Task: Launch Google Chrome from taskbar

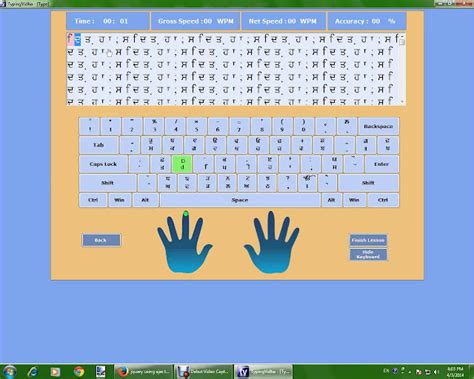Action: (x=79, y=371)
